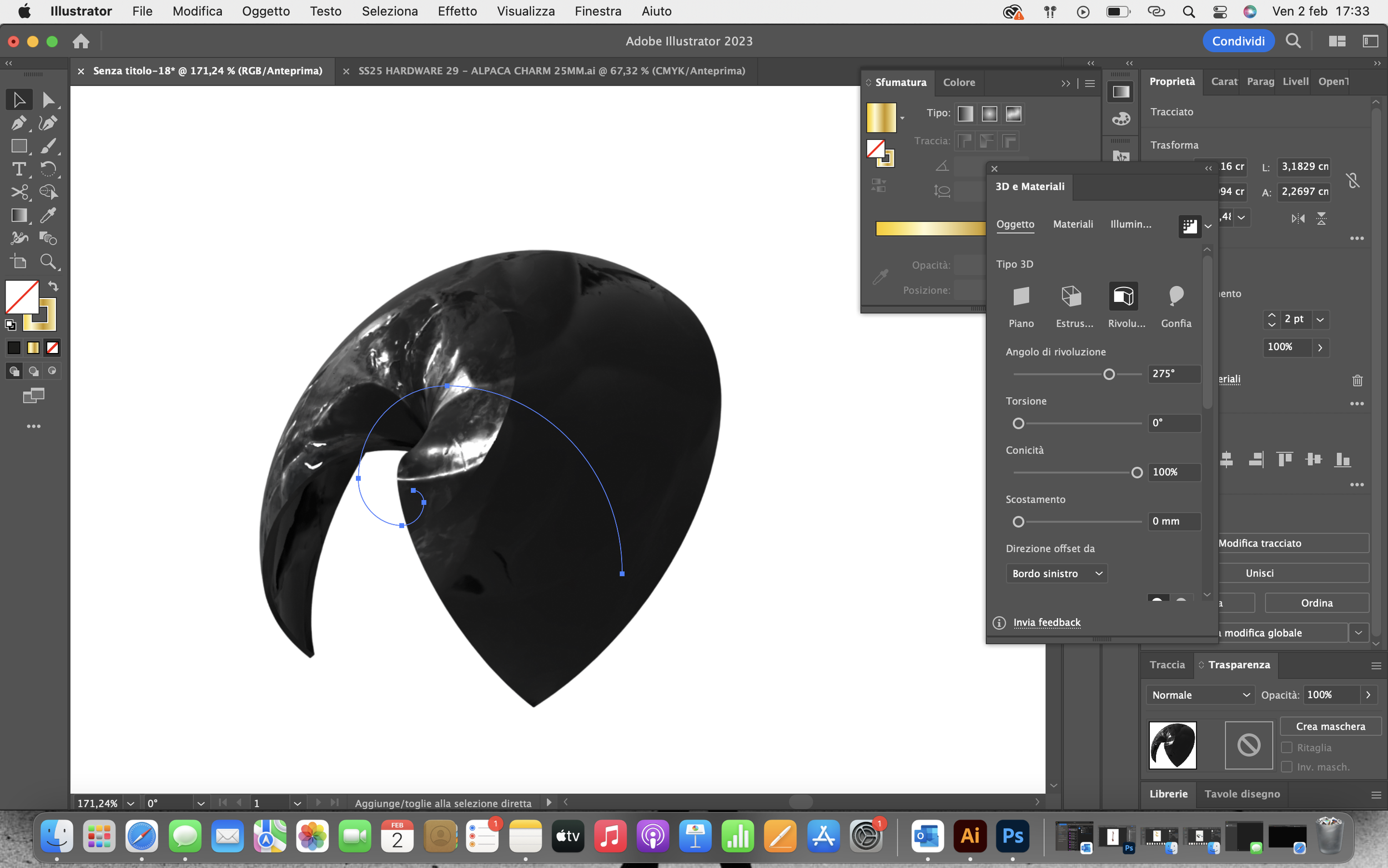This screenshot has height=868, width=1388.
Task: Click the Angolo di rivoluzione slider handle
Action: click(1109, 374)
